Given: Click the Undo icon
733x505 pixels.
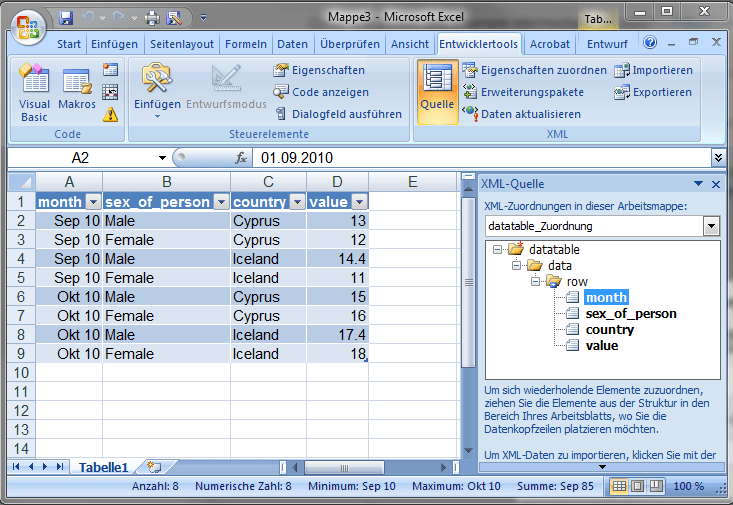Looking at the screenshot, I should [x=88, y=18].
